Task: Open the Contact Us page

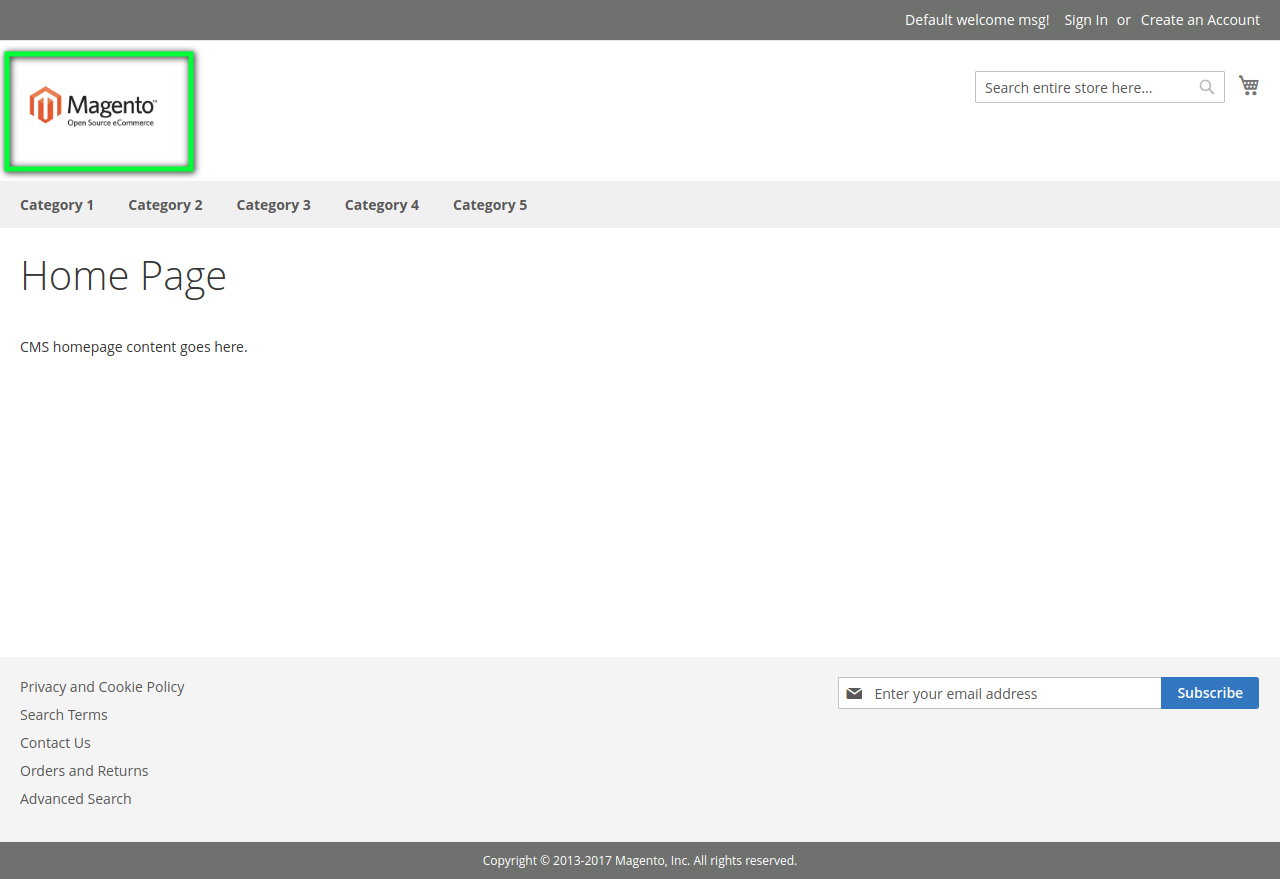Action: (x=55, y=742)
